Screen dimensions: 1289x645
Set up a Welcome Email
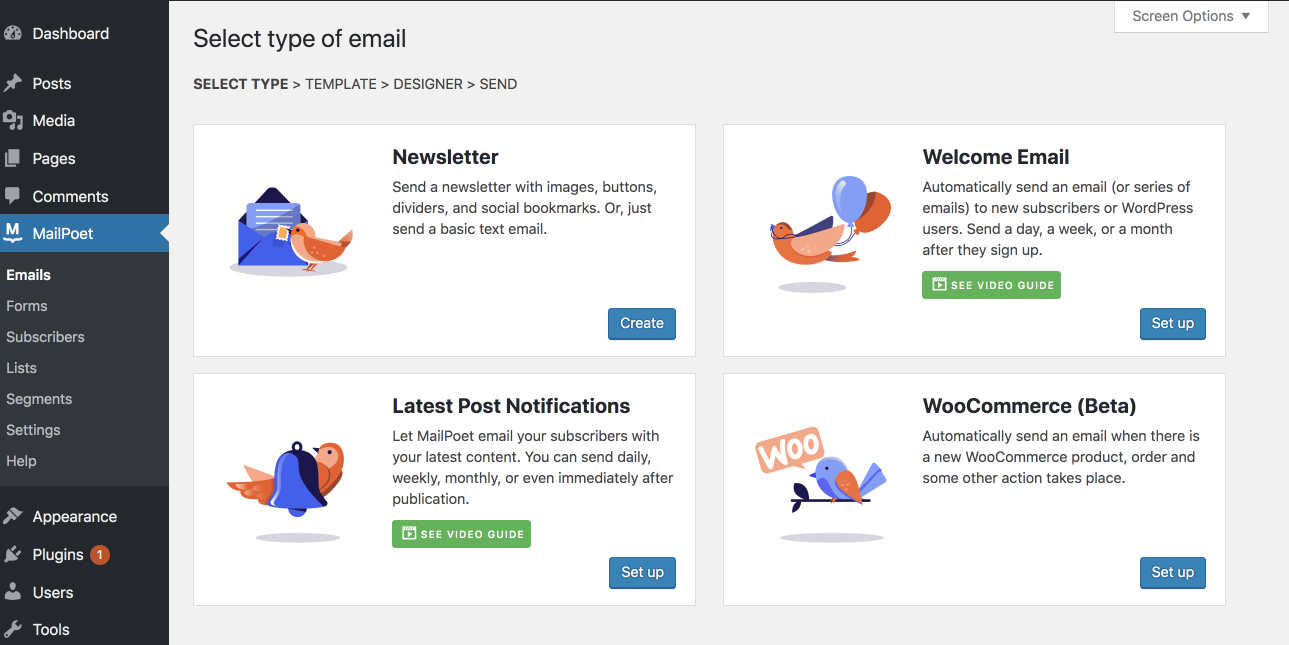click(x=1172, y=323)
